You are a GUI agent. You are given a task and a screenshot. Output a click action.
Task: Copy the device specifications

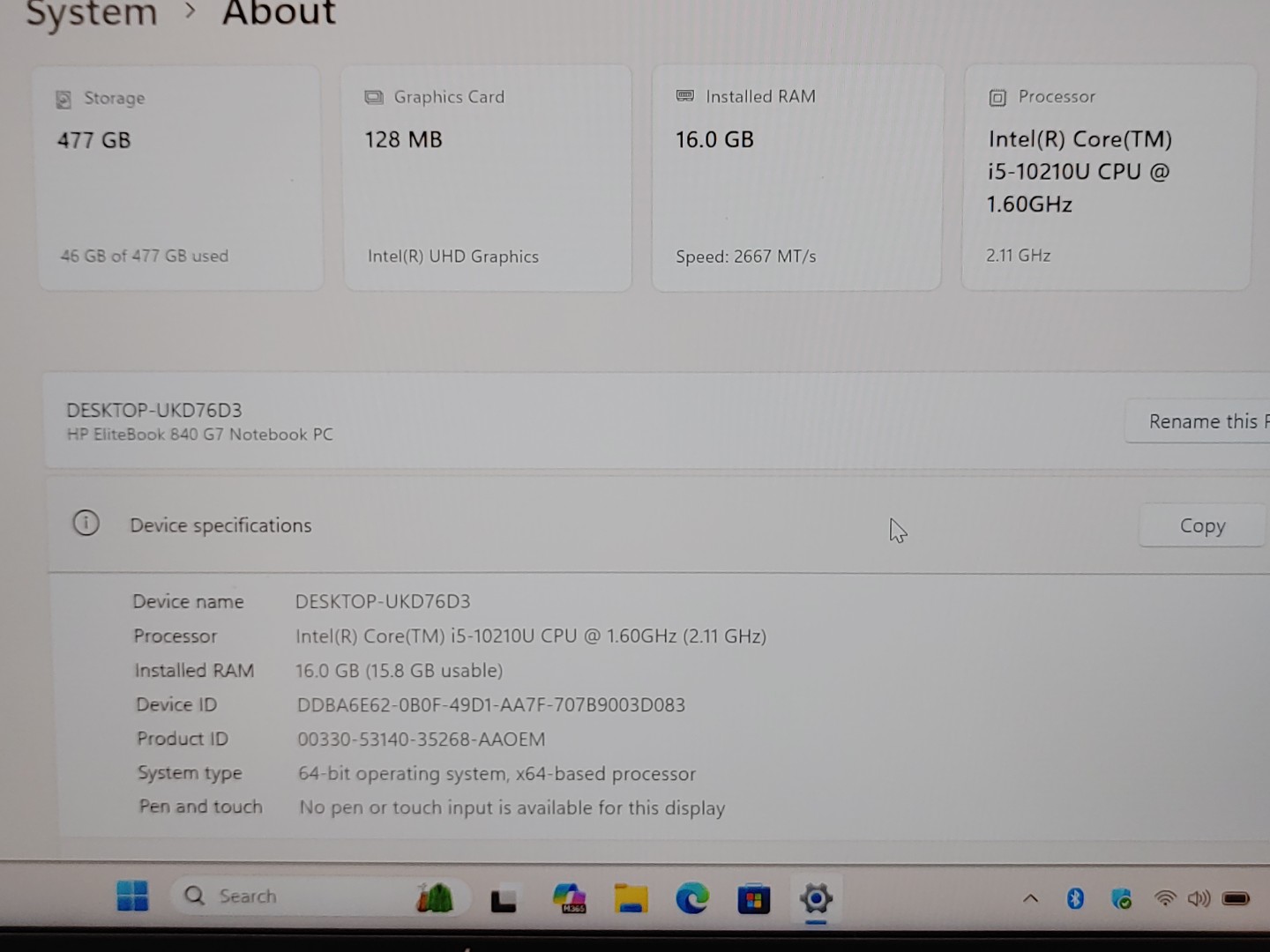1202,524
